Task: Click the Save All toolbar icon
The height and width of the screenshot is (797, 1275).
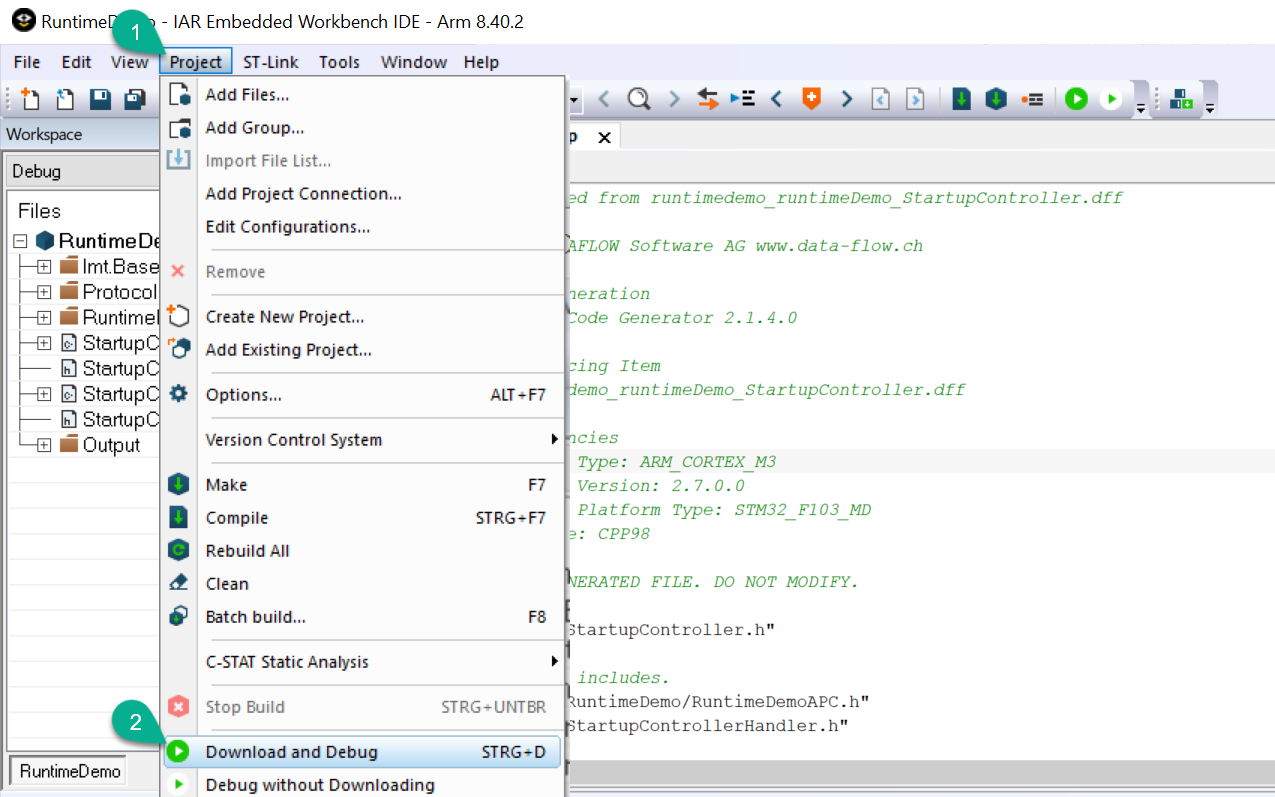Action: click(135, 99)
